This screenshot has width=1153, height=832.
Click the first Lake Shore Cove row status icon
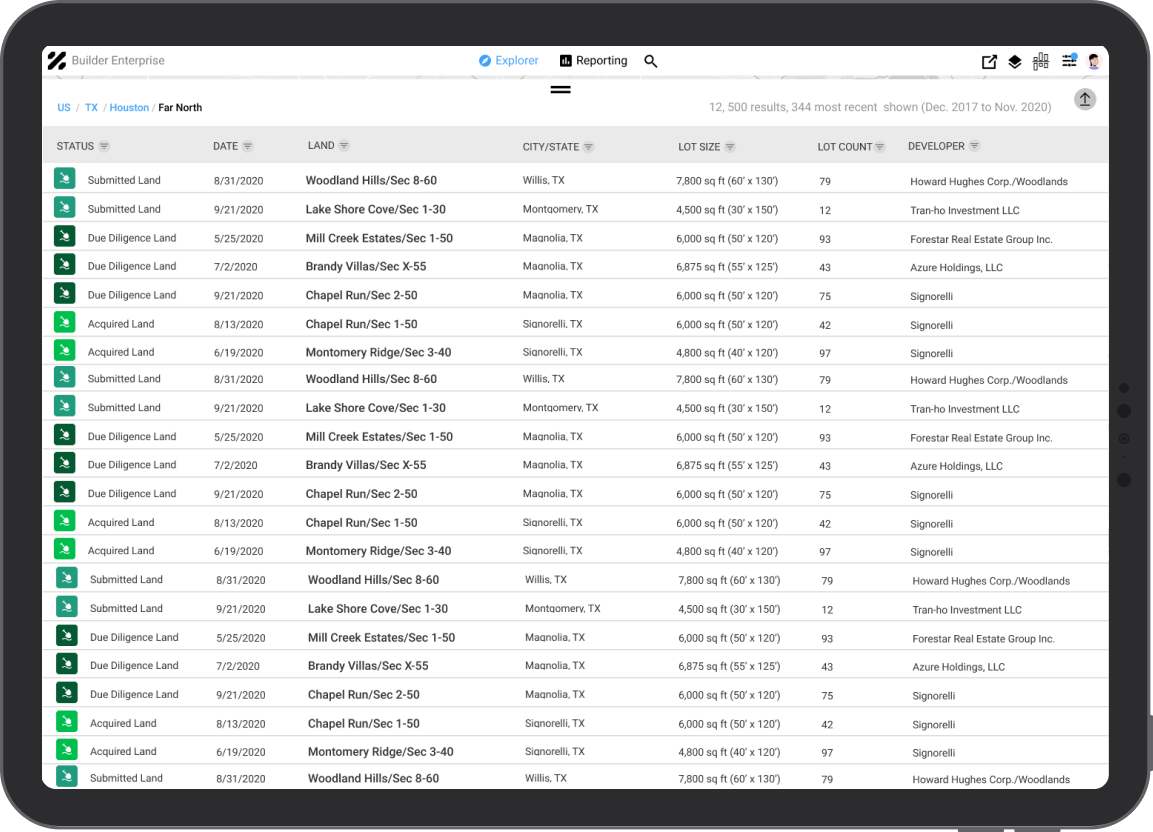pos(65,207)
